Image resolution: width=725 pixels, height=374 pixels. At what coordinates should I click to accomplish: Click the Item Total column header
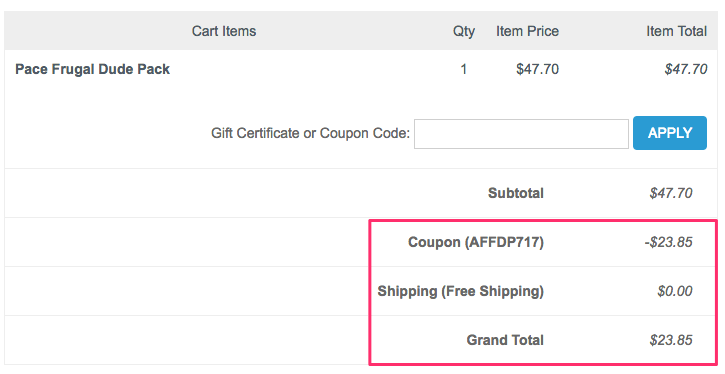676,31
